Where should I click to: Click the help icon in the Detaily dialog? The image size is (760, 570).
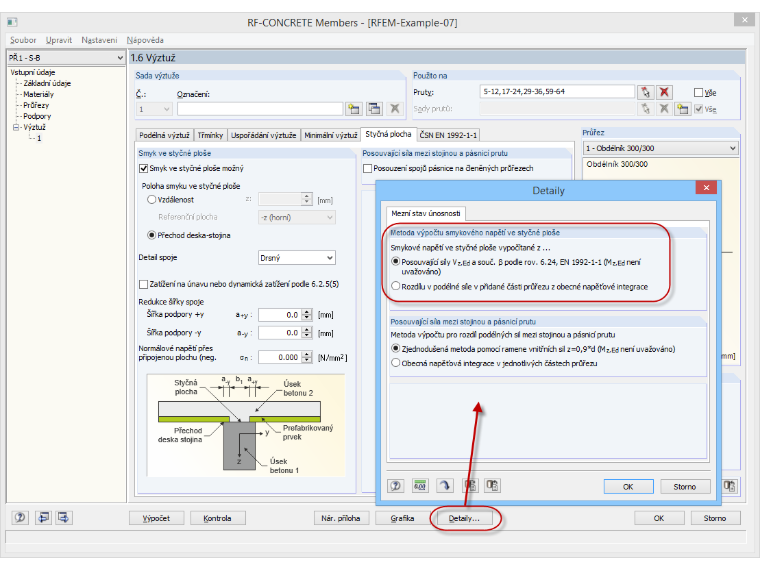396,485
